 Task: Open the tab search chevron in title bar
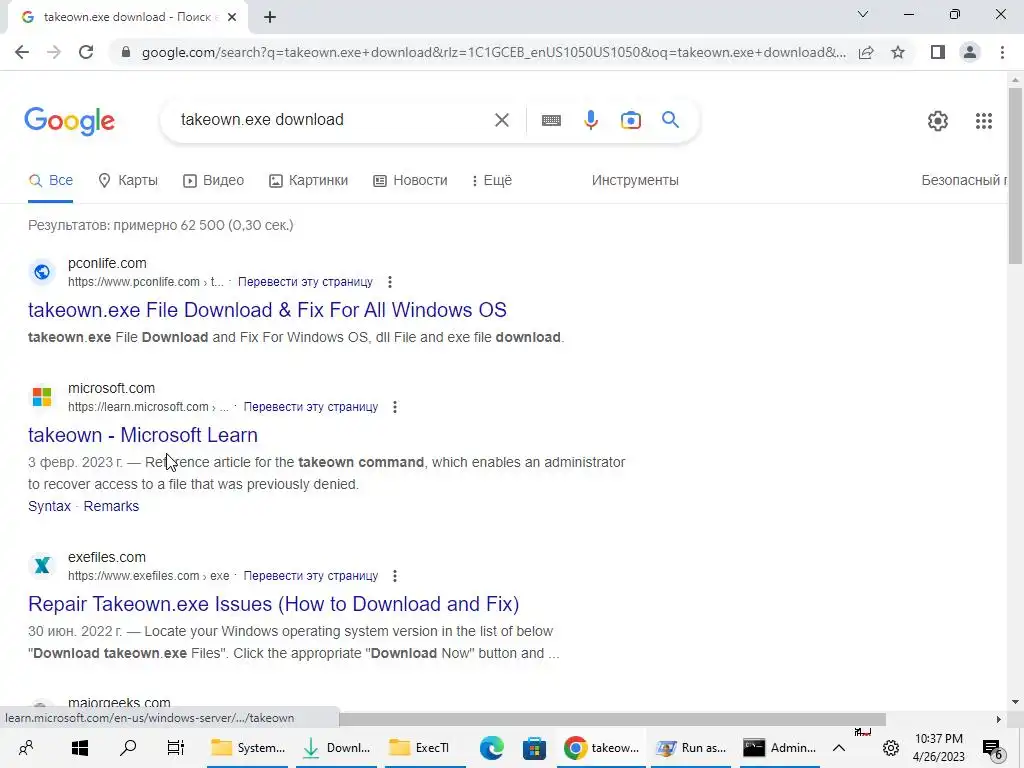(x=863, y=14)
